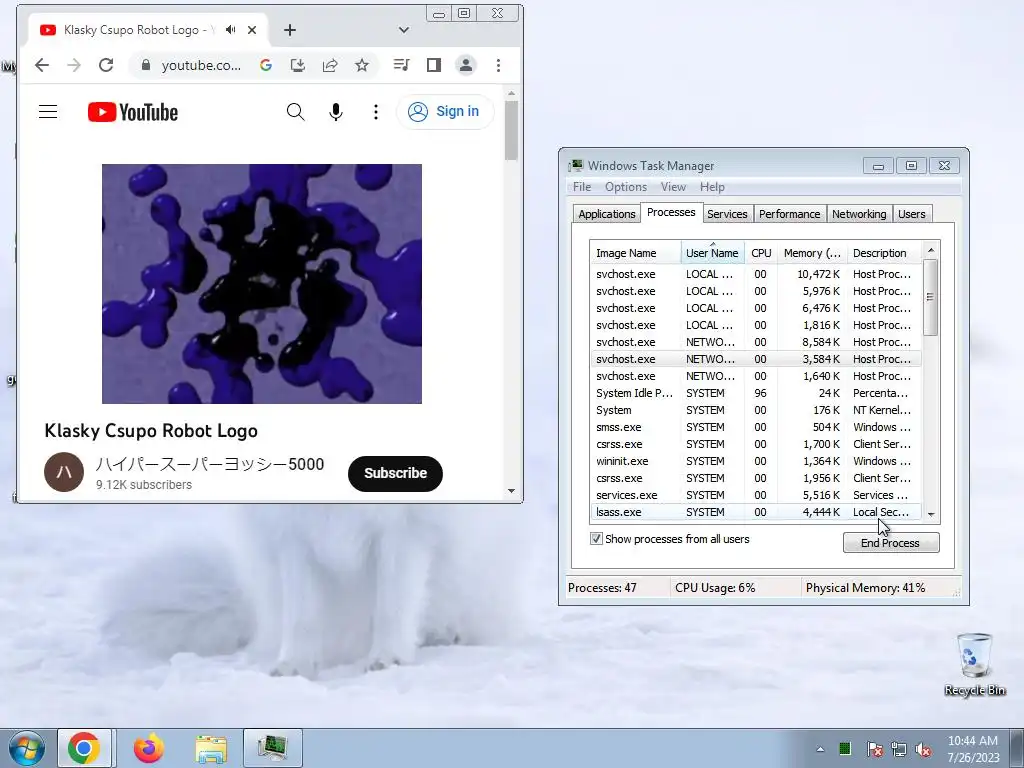The height and width of the screenshot is (768, 1024).
Task: Open the Windows Start button
Action: (26, 748)
